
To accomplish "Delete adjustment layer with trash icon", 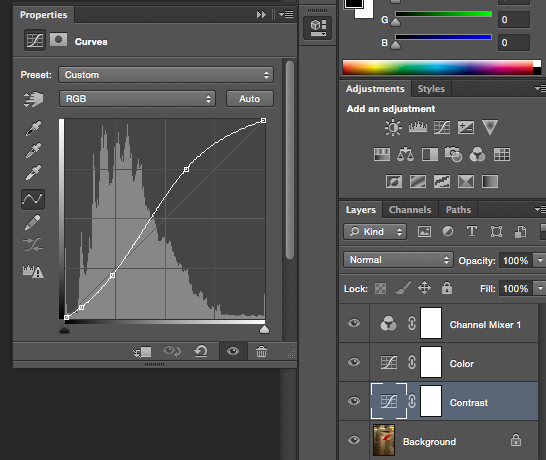I will click(262, 351).
